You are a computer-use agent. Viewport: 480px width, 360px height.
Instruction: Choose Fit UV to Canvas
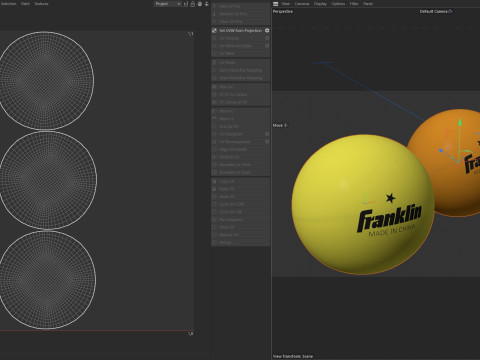(241, 95)
